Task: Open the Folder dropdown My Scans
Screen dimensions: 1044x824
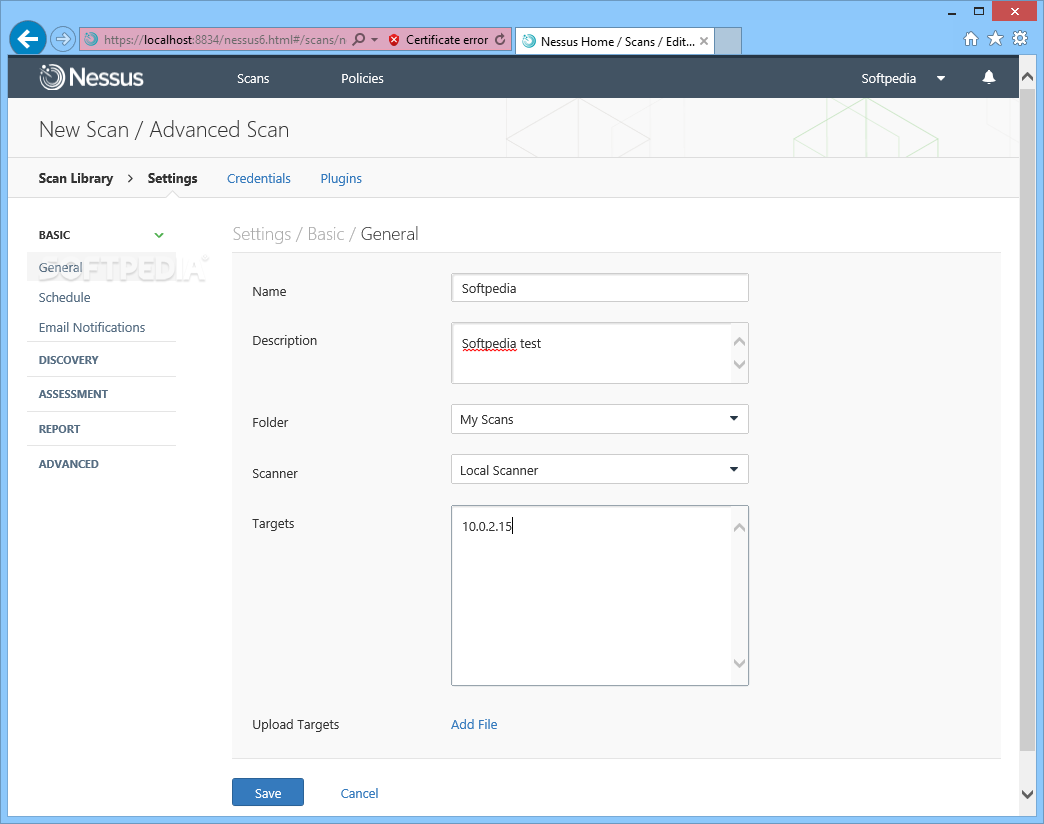Action: coord(600,419)
